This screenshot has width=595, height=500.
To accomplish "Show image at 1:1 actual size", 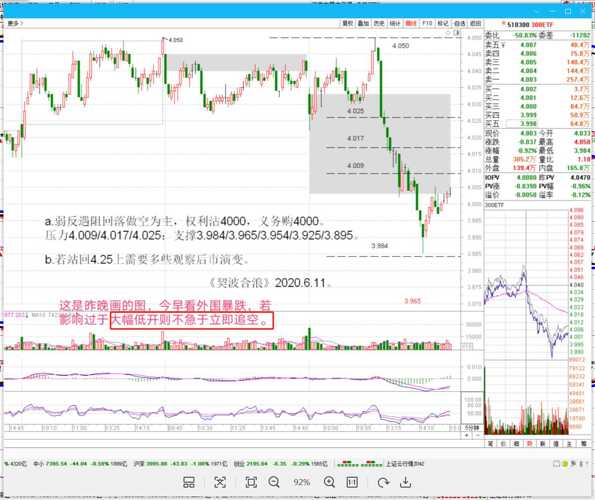I will [352, 482].
